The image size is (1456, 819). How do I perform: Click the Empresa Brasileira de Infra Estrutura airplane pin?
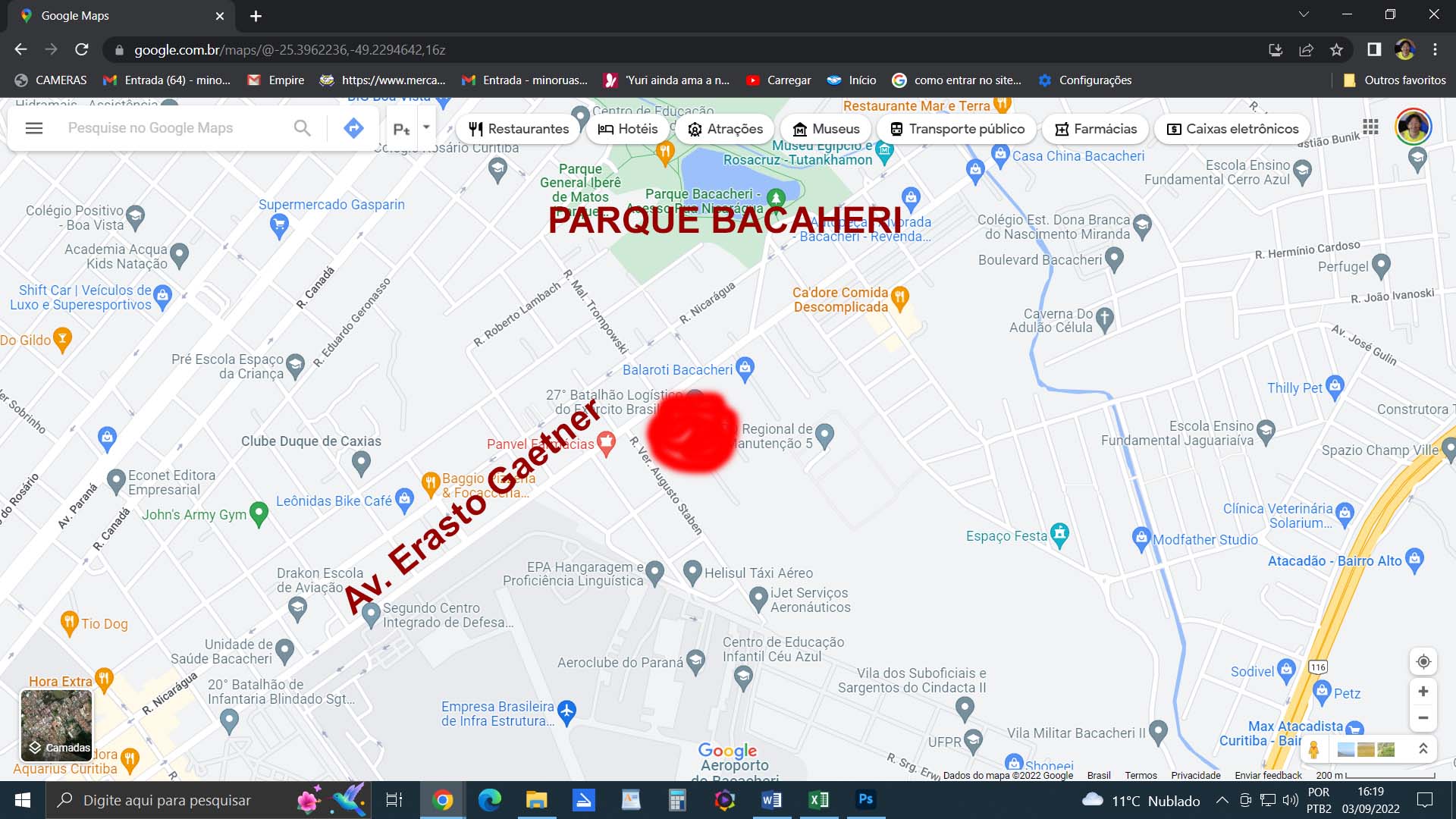click(x=566, y=711)
